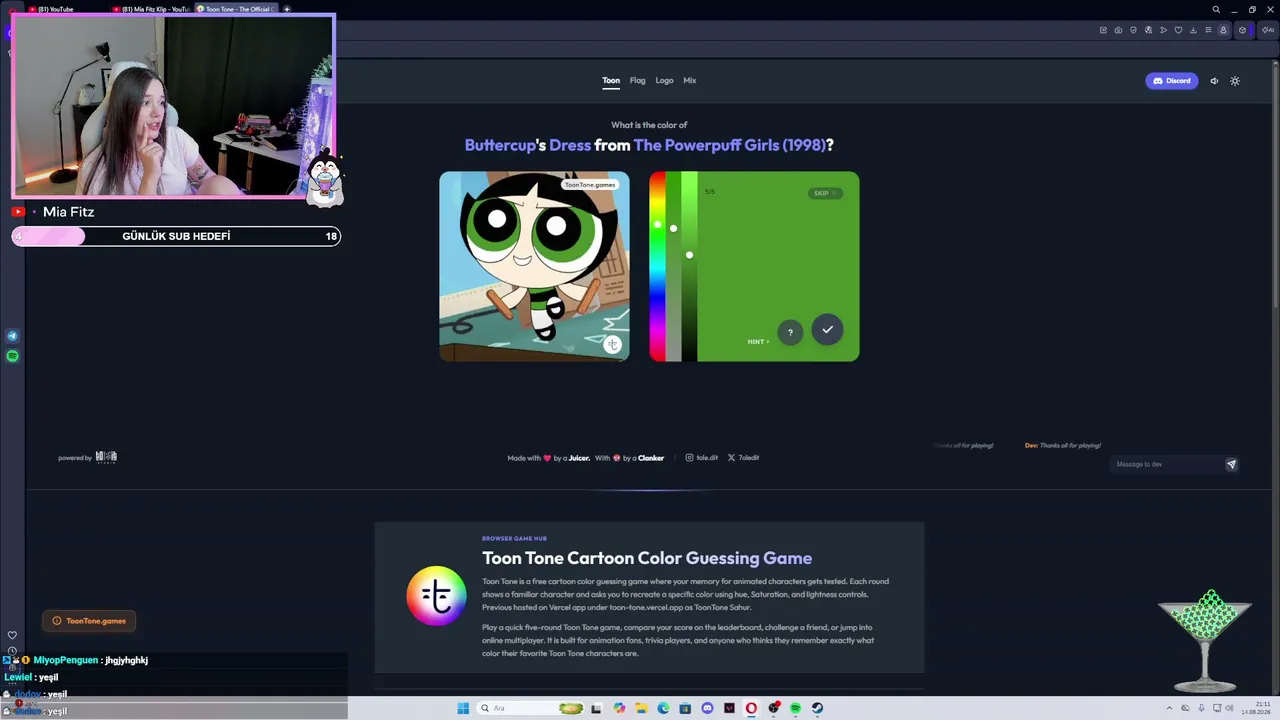1280x720 pixels.
Task: Click the round logo button on Buttercup image
Action: pyautogui.click(x=612, y=344)
